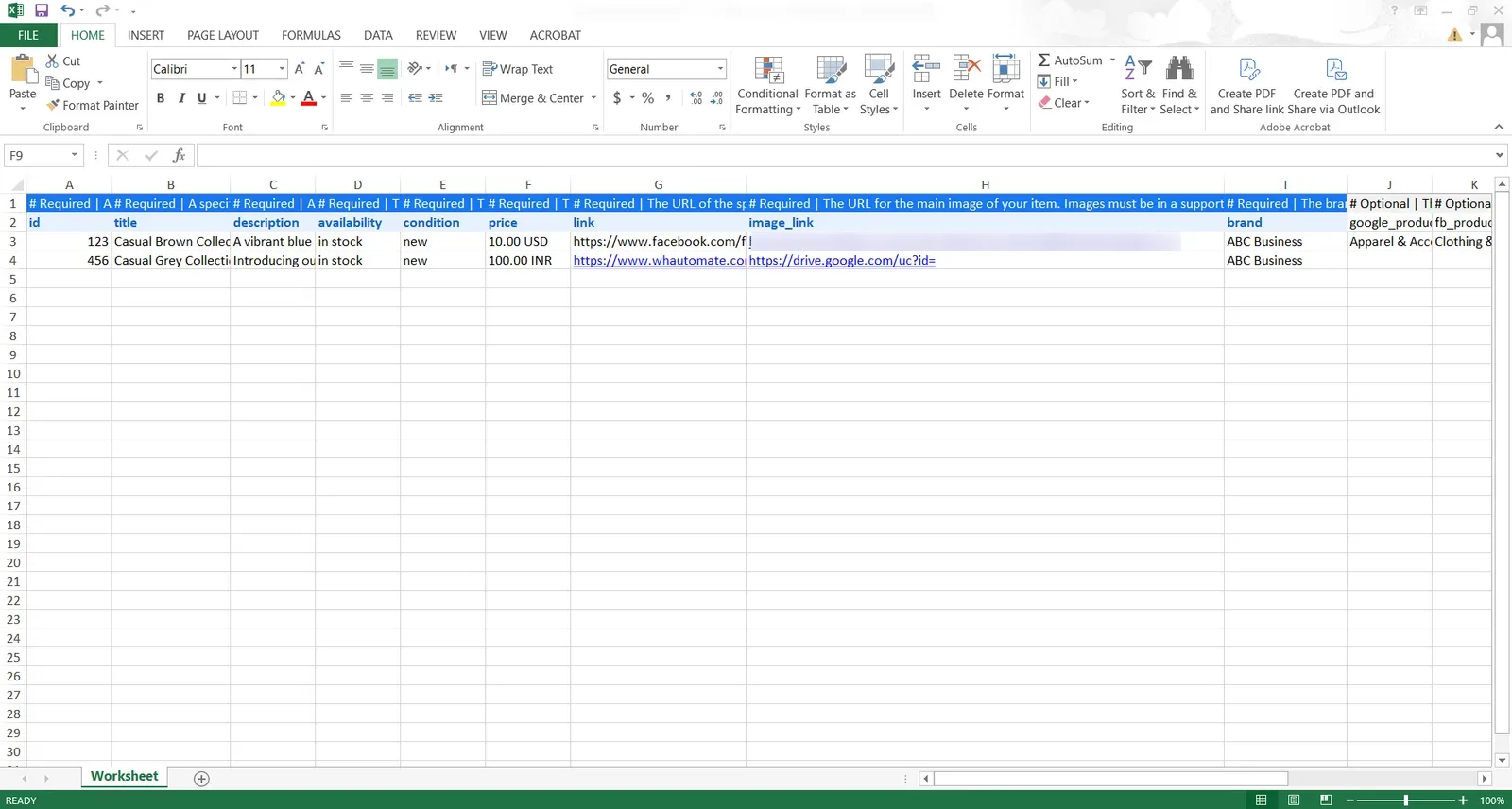Click the Center align icon
The image size is (1512, 809).
[x=367, y=97]
